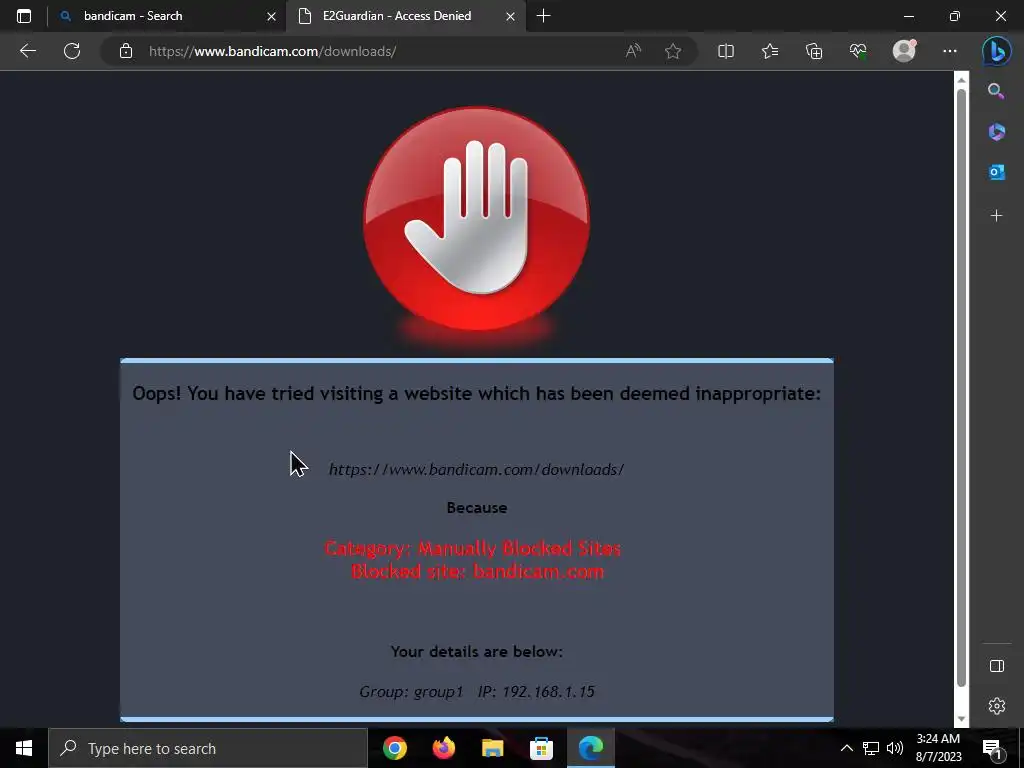Open File Explorer from taskbar
Image resolution: width=1024 pixels, height=768 pixels.
point(492,748)
